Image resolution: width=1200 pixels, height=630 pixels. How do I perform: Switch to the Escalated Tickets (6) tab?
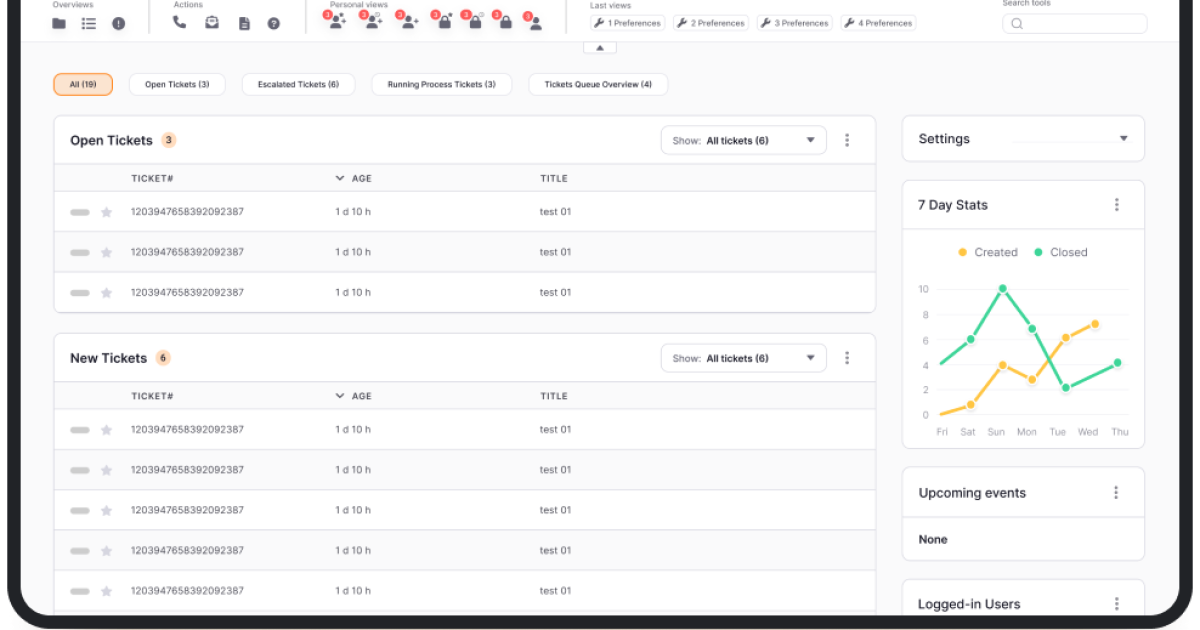[298, 85]
